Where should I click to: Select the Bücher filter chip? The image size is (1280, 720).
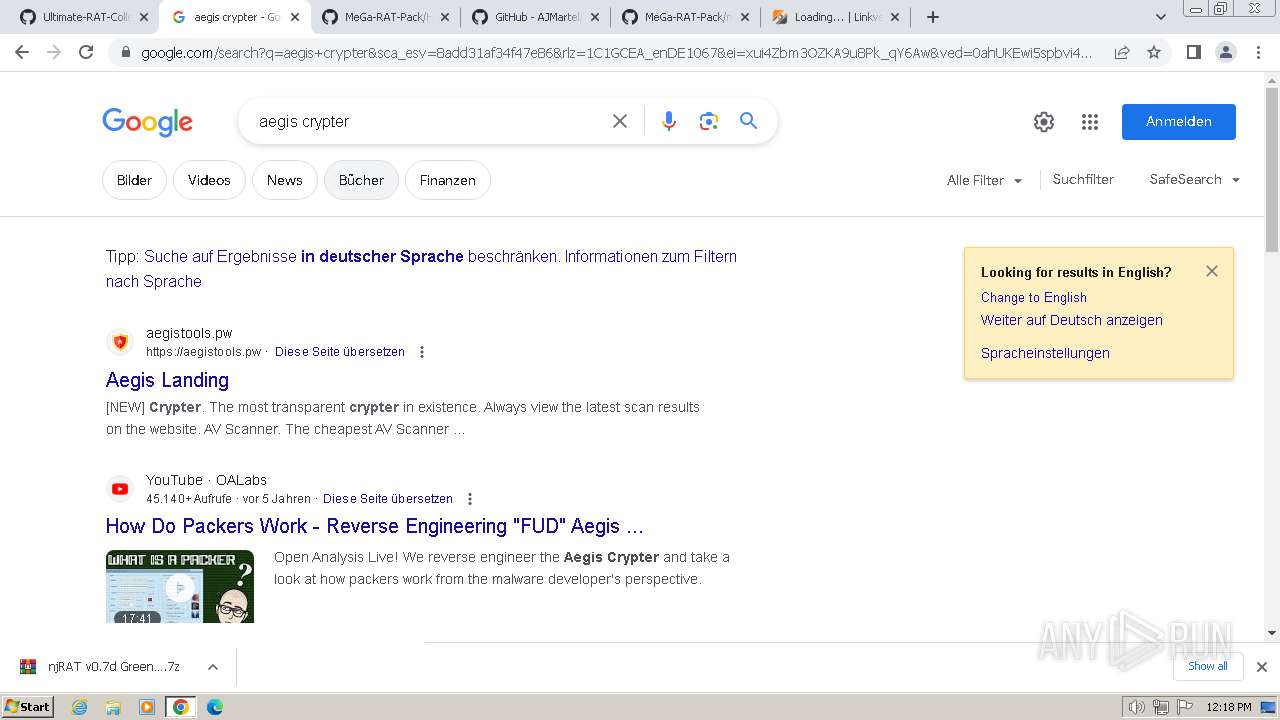tap(361, 180)
